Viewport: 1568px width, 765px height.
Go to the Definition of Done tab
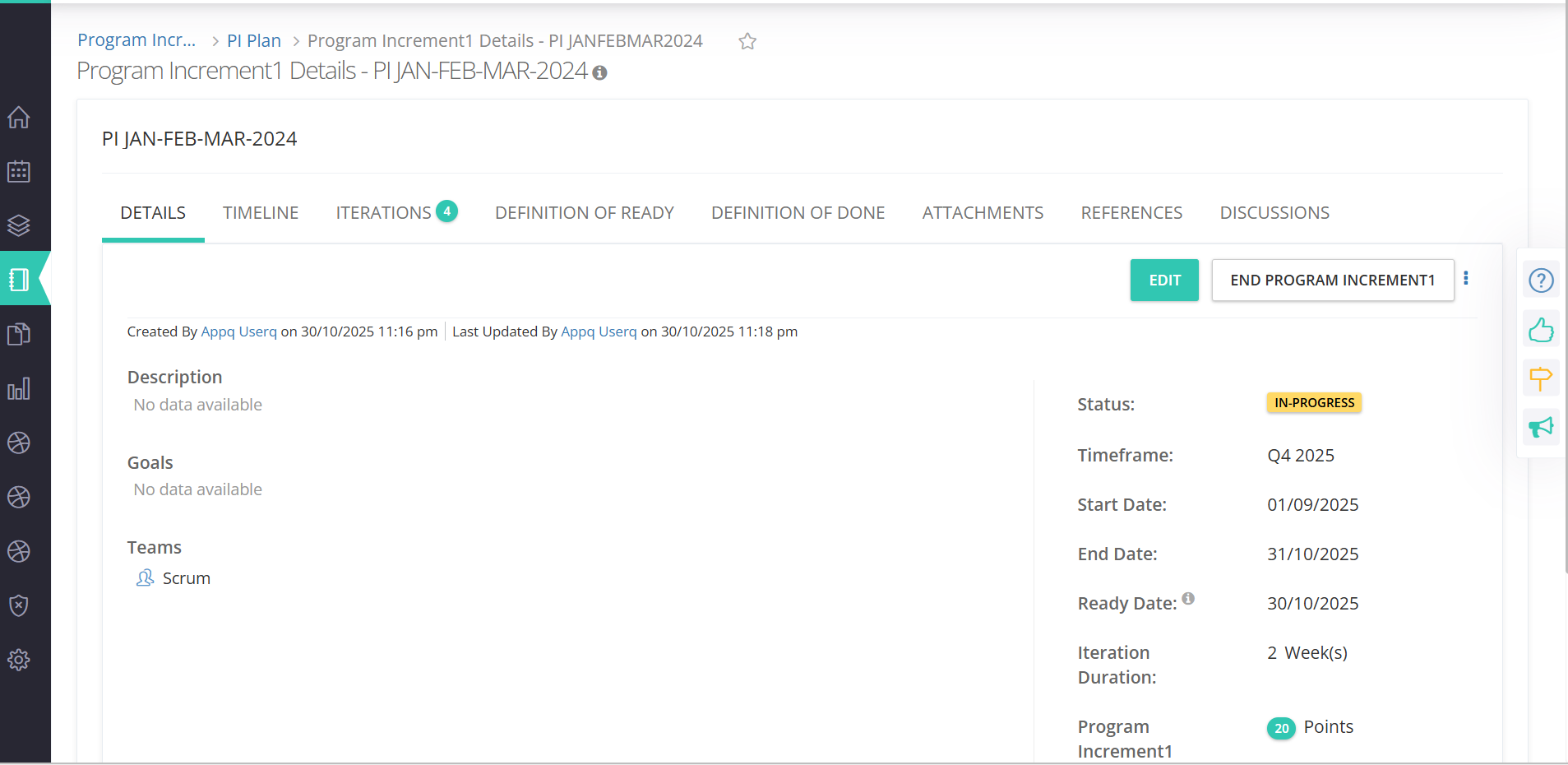[798, 213]
